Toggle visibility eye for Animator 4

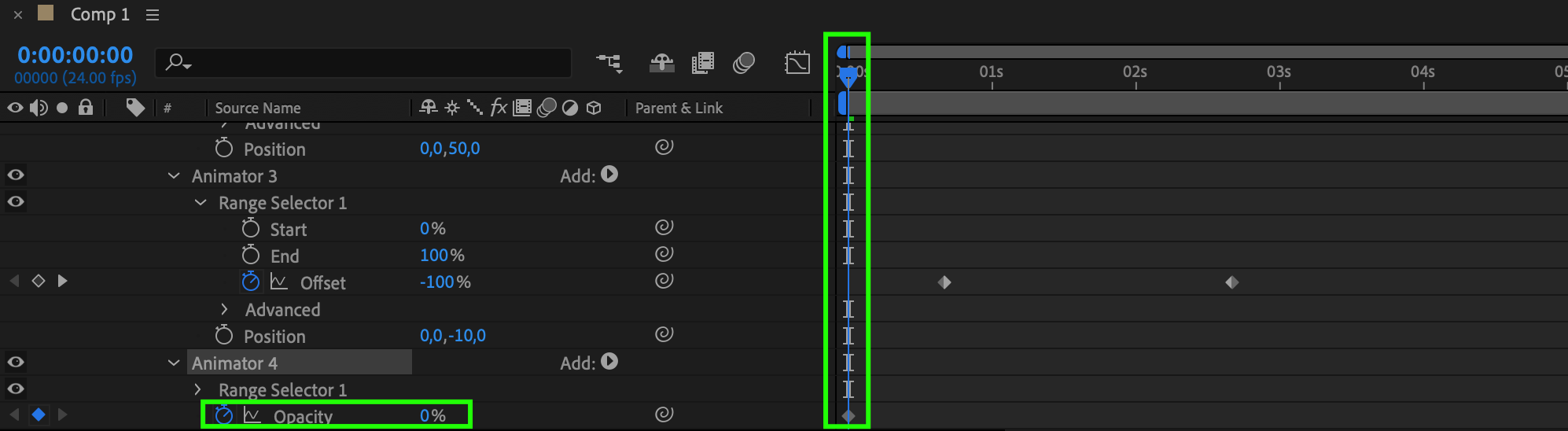tap(16, 362)
